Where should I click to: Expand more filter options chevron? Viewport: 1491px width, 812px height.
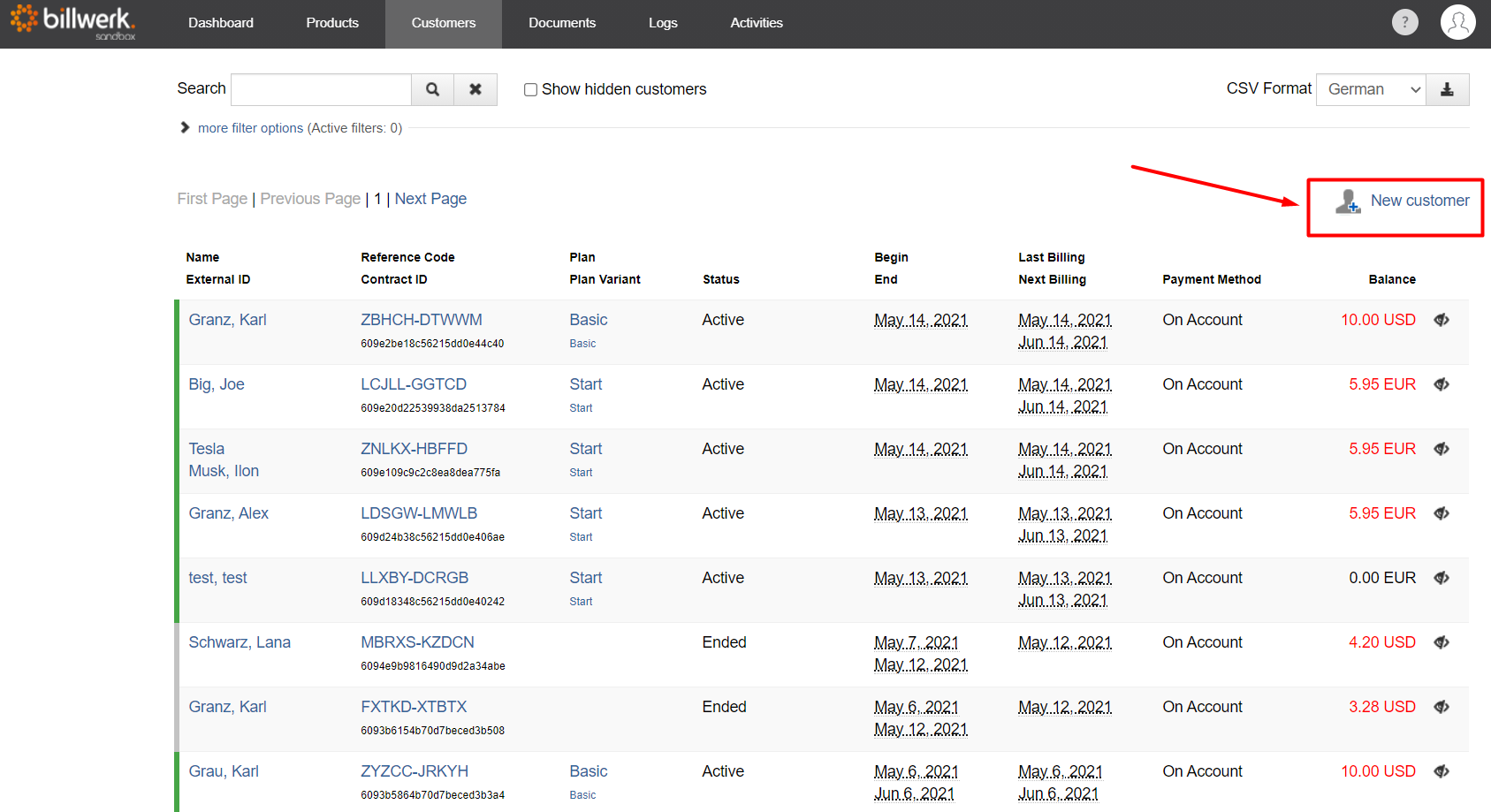(x=185, y=127)
